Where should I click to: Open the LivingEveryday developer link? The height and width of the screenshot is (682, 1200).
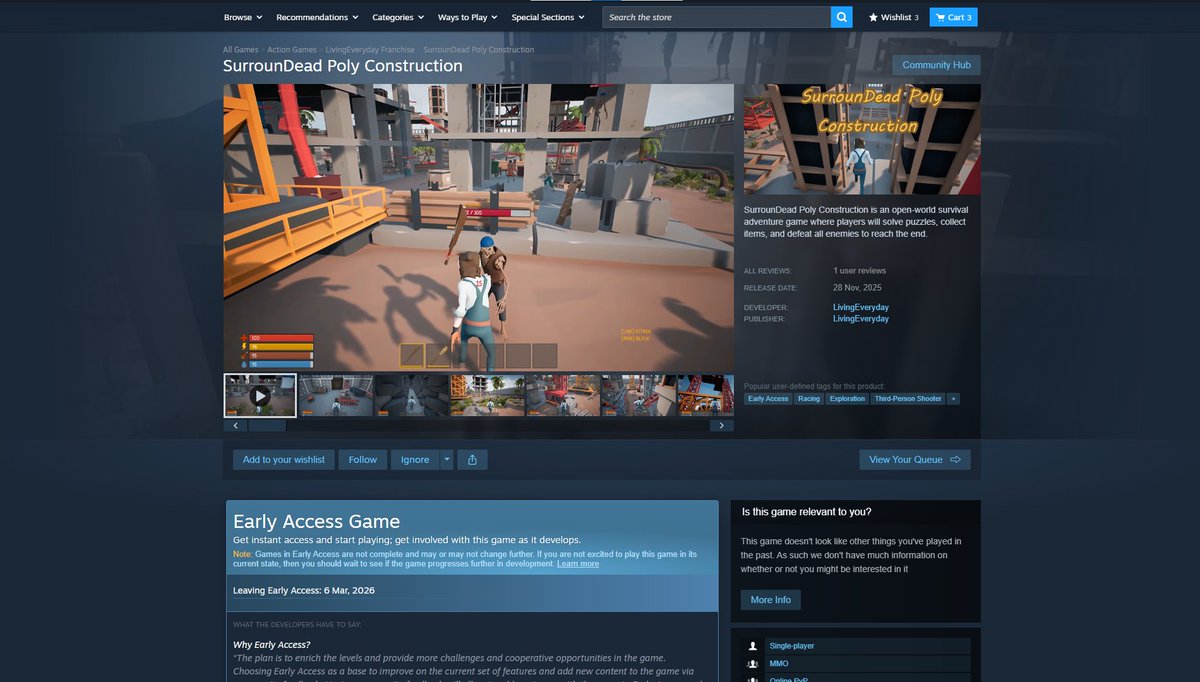point(861,307)
